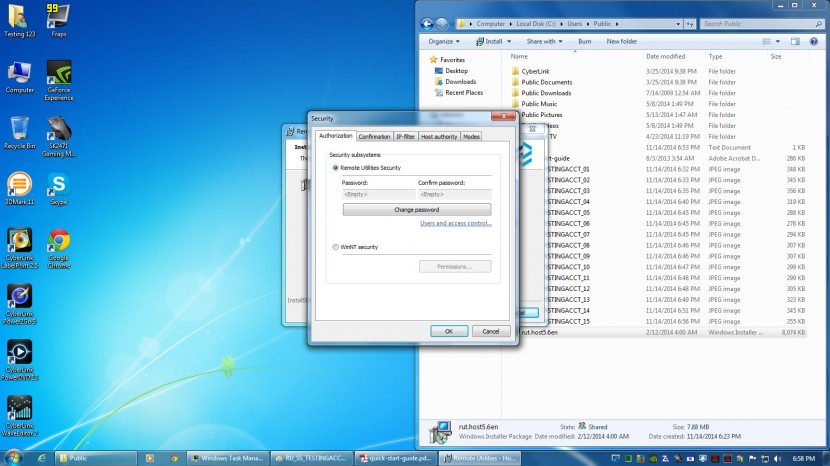Viewport: 830px width, 466px height.
Task: Open Explorer Help question mark icon
Action: (814, 41)
